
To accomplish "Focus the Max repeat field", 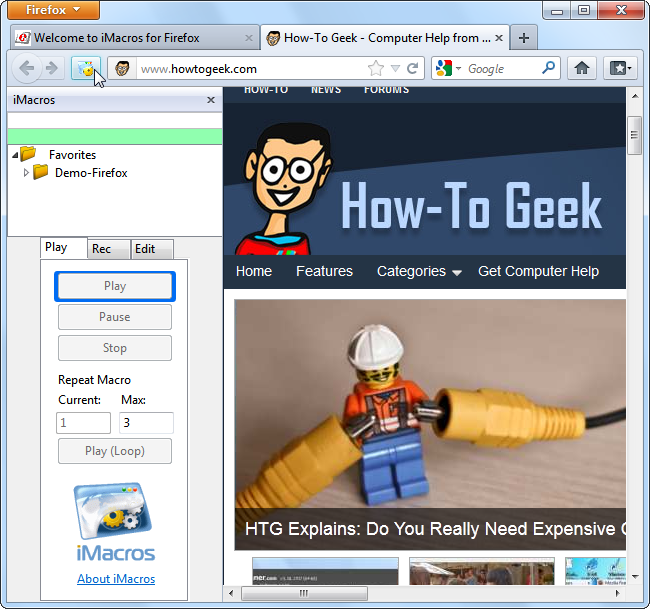I will click(146, 423).
